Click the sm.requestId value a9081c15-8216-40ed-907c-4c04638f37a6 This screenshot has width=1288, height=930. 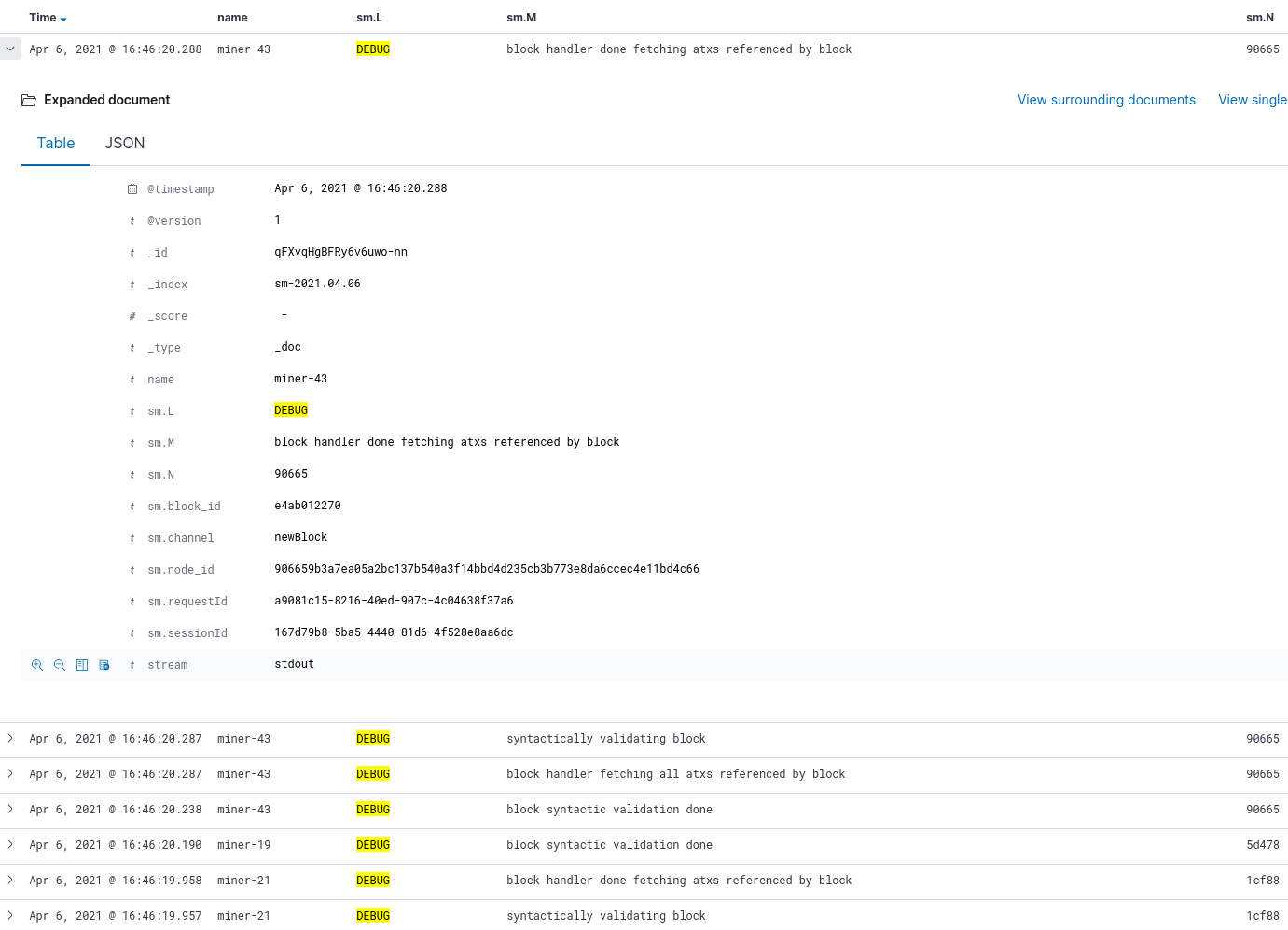pyautogui.click(x=394, y=601)
